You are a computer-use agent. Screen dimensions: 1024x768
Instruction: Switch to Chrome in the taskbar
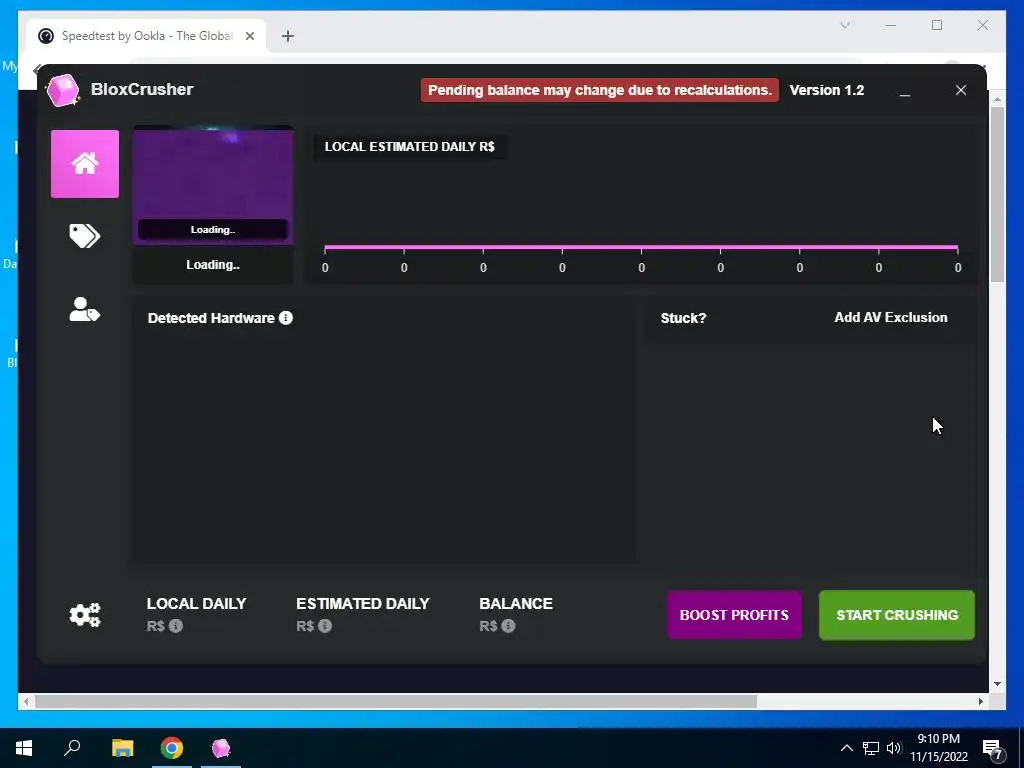click(x=172, y=748)
